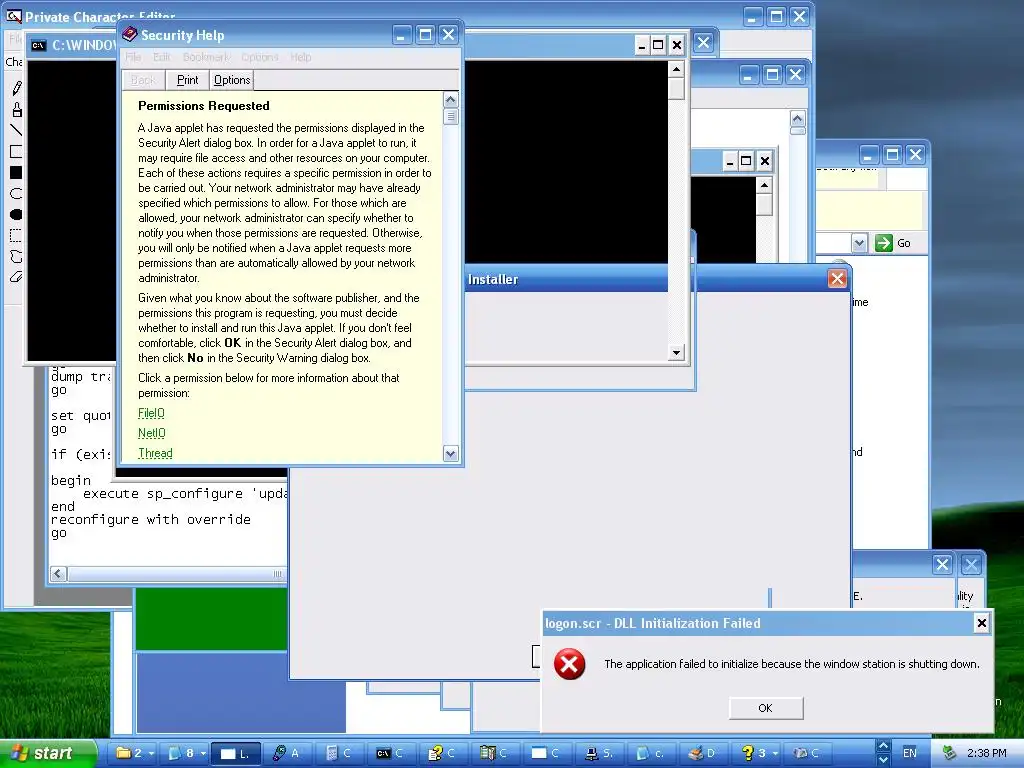
Task: Select the Hollow Ellipse tool
Action: pos(16,193)
